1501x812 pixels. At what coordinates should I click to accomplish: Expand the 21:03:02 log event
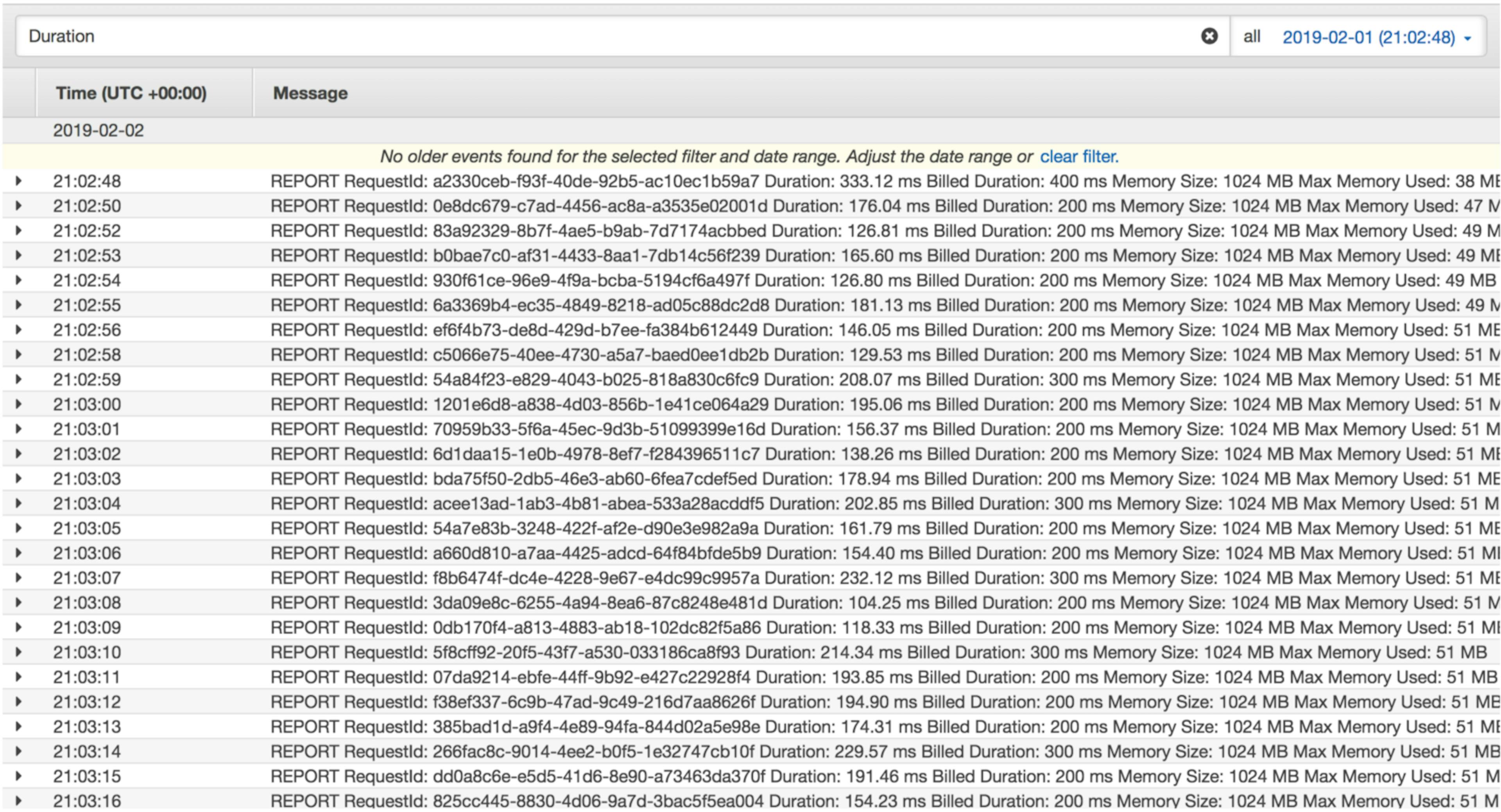[19, 454]
